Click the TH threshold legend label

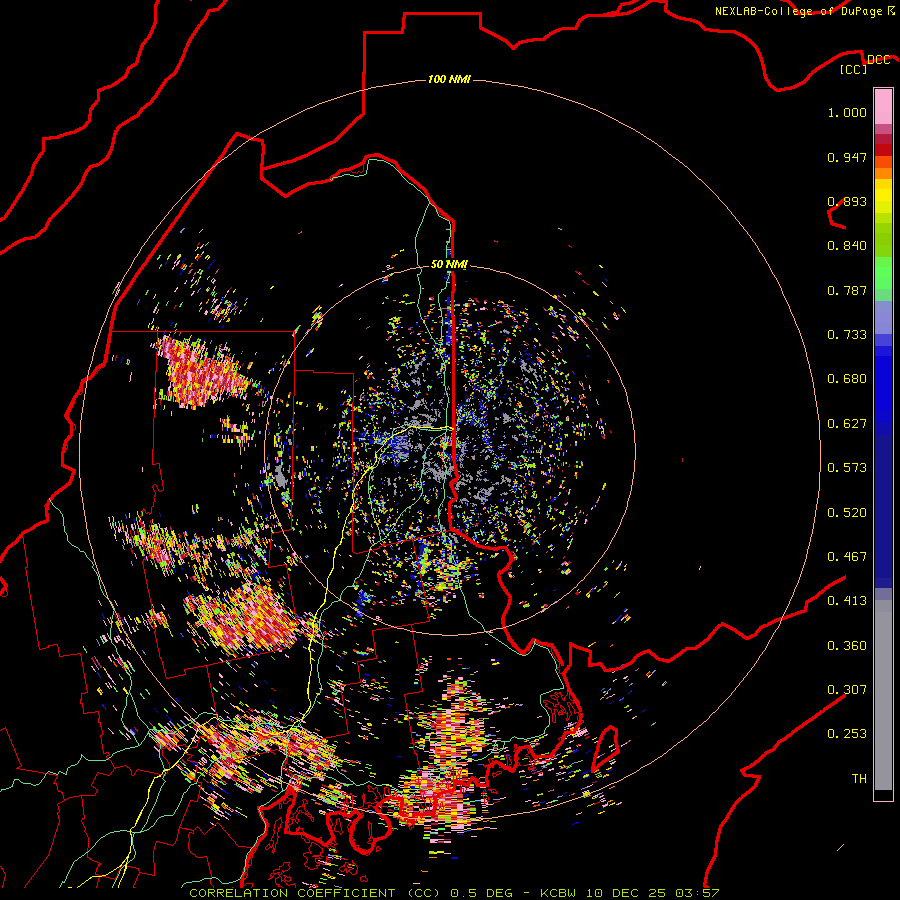click(x=859, y=779)
